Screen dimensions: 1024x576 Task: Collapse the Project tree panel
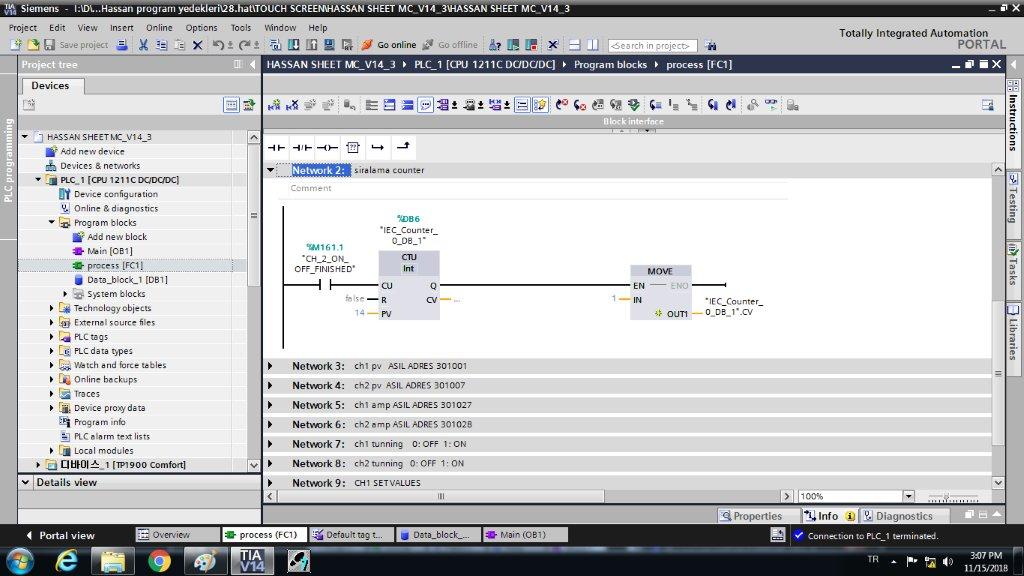pos(253,64)
